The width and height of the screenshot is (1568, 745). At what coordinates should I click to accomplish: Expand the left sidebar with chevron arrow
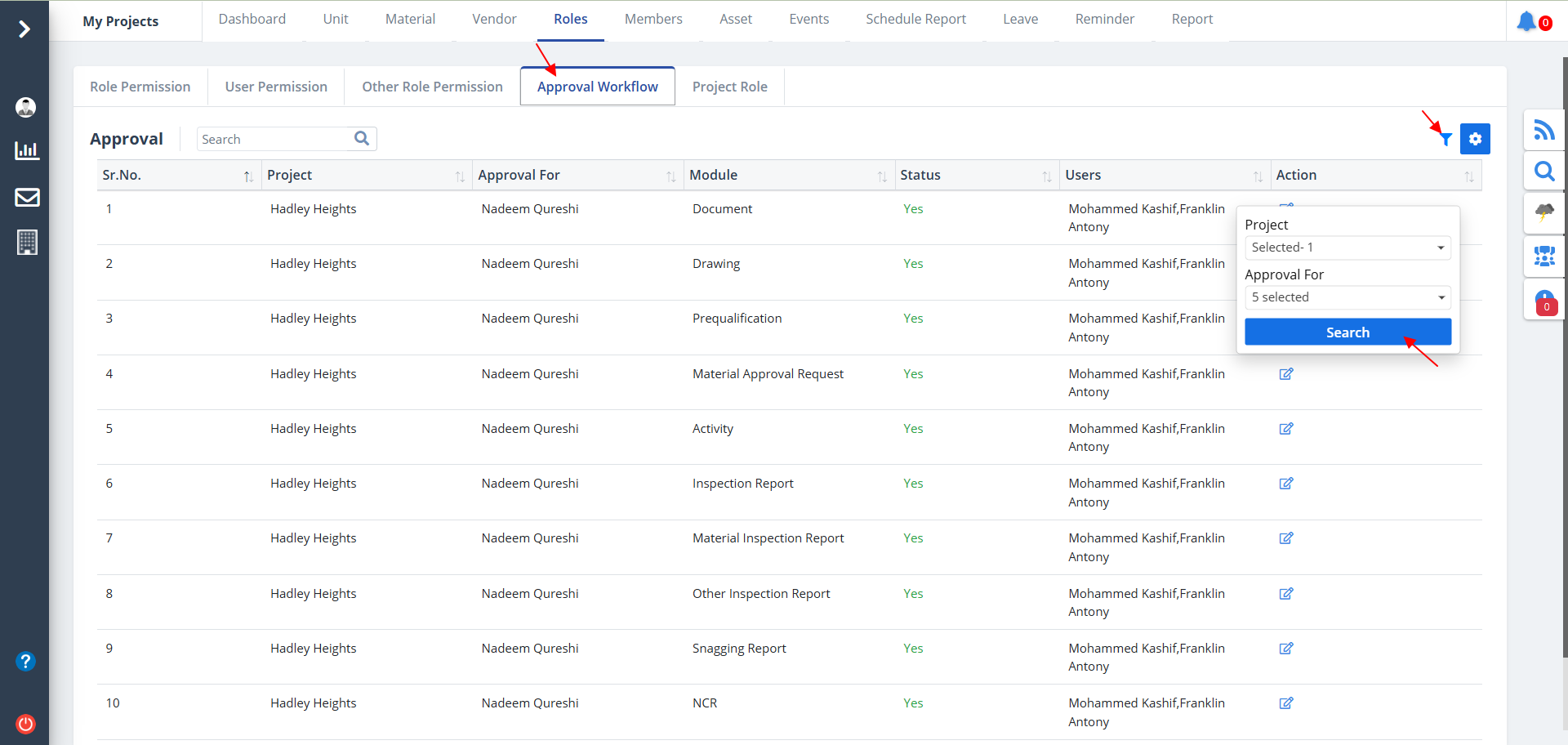[24, 29]
